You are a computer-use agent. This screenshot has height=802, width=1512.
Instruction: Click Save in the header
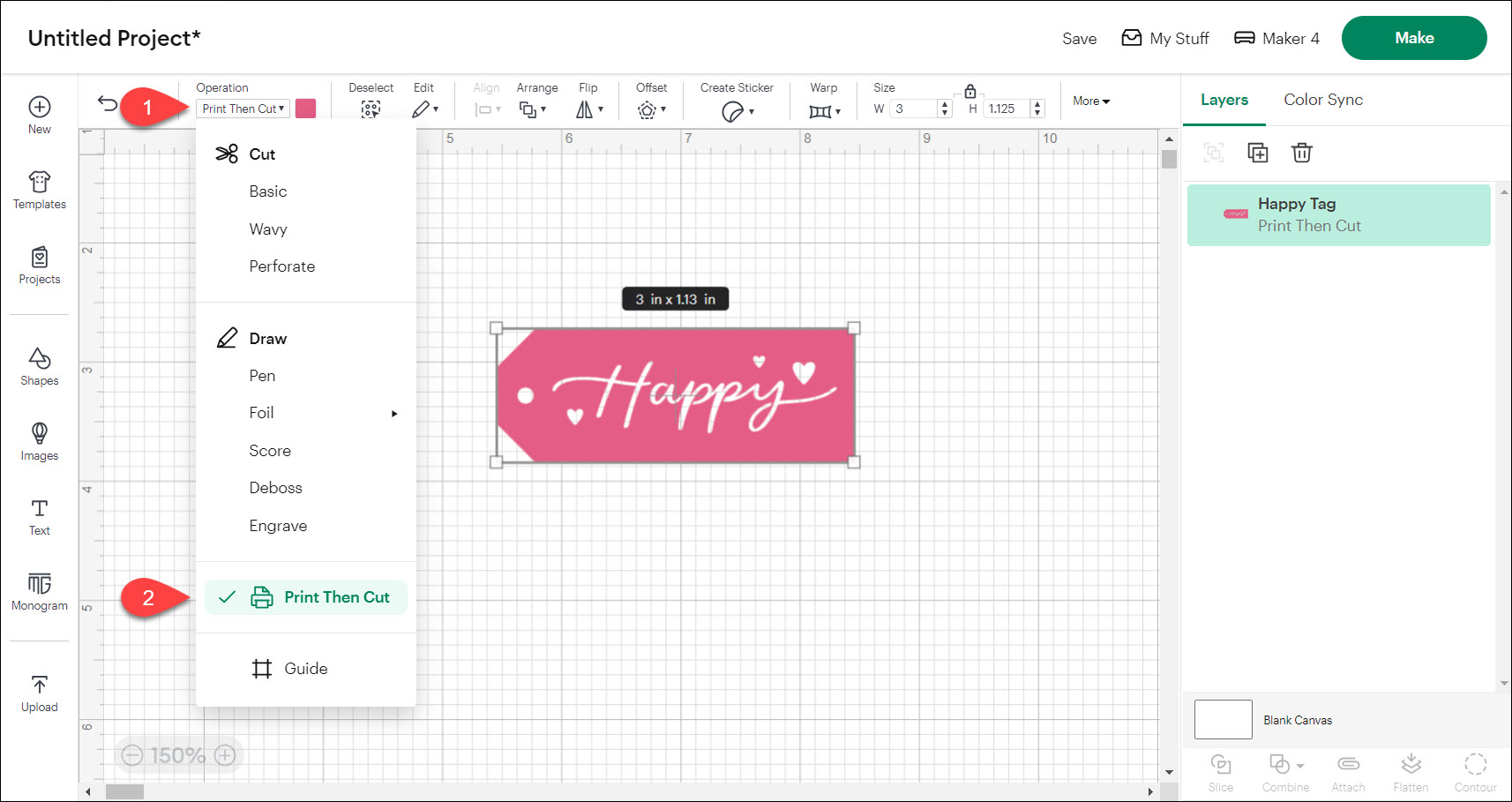(1079, 38)
